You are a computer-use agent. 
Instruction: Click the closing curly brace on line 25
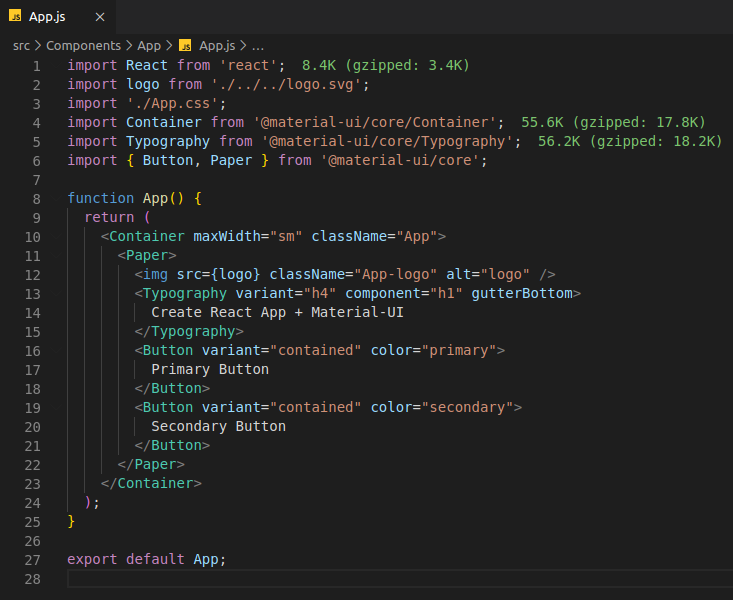coord(71,521)
